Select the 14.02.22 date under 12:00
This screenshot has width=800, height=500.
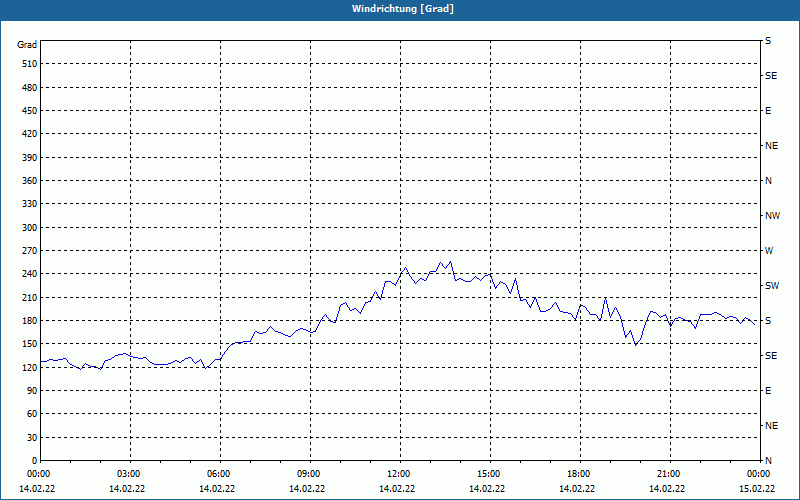click(397, 489)
